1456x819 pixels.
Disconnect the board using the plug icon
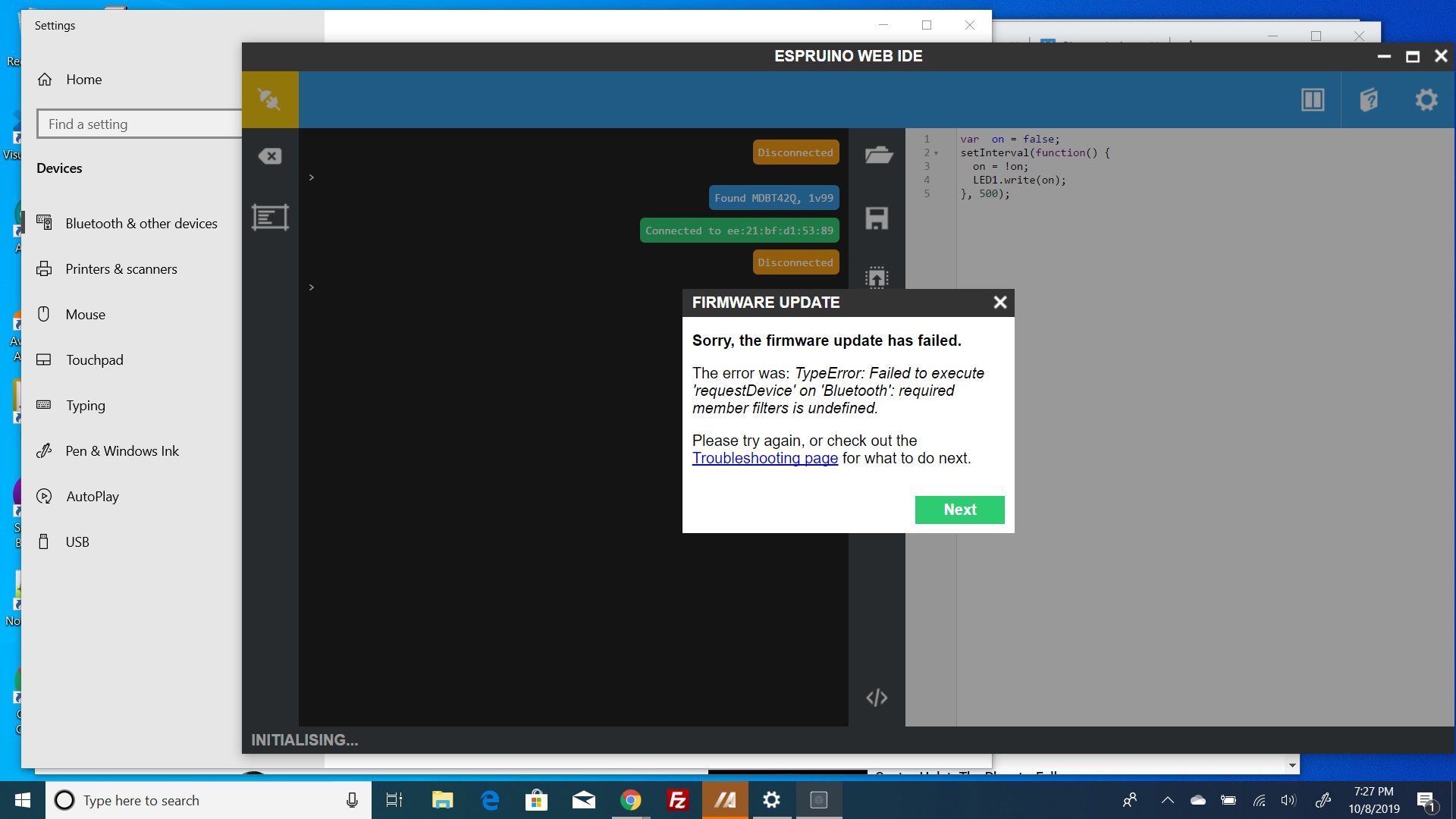(x=270, y=99)
